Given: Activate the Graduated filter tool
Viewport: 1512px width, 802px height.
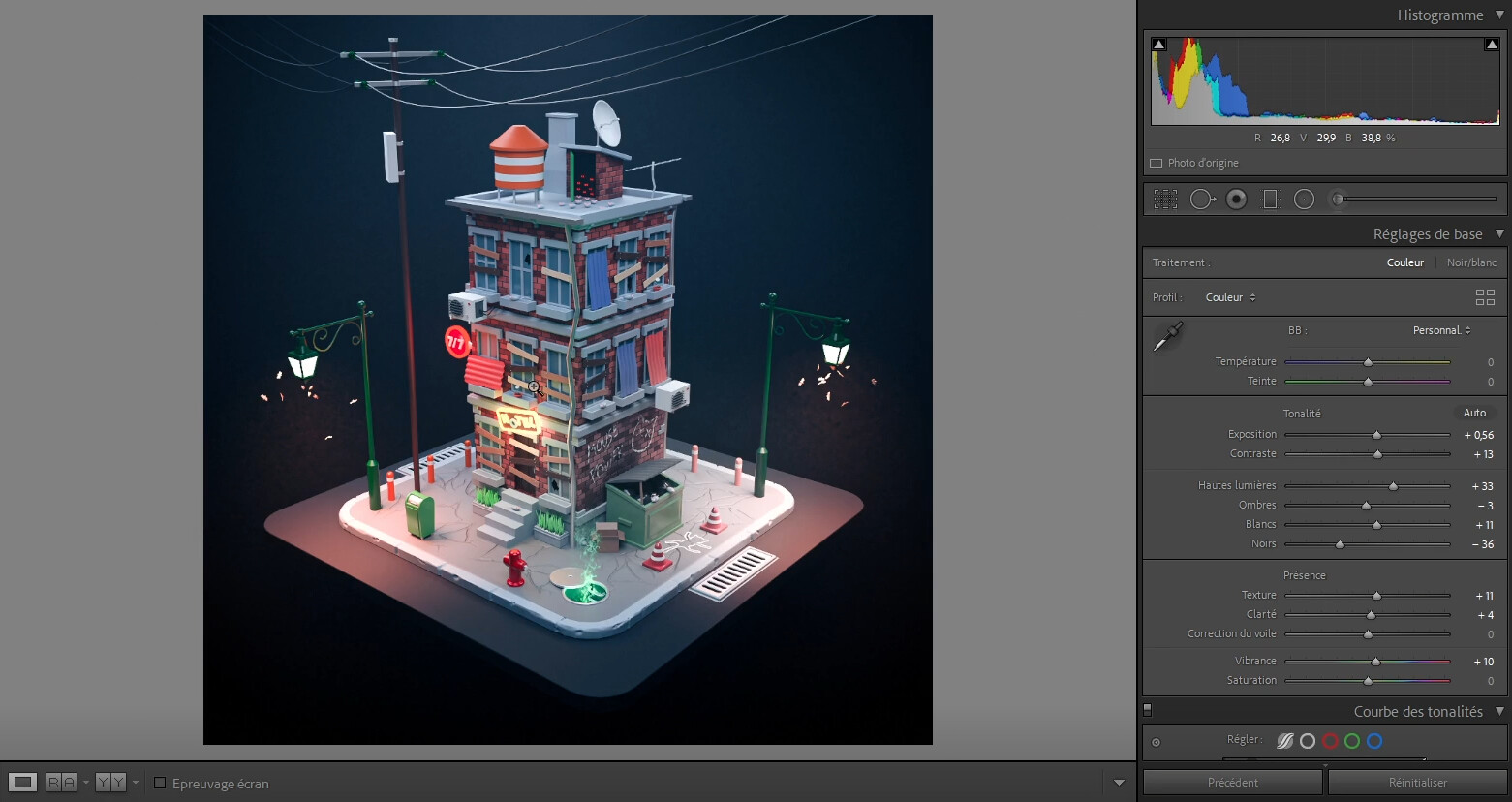Looking at the screenshot, I should [x=1270, y=199].
